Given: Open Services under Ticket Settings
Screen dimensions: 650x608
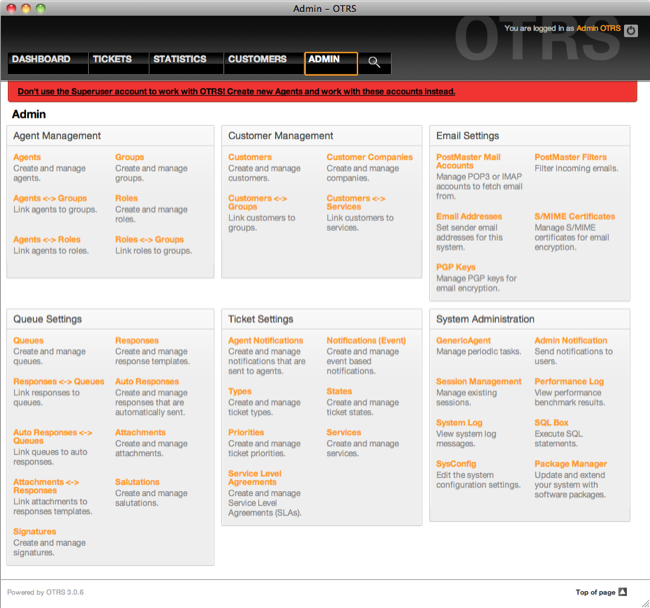Looking at the screenshot, I should click(344, 432).
